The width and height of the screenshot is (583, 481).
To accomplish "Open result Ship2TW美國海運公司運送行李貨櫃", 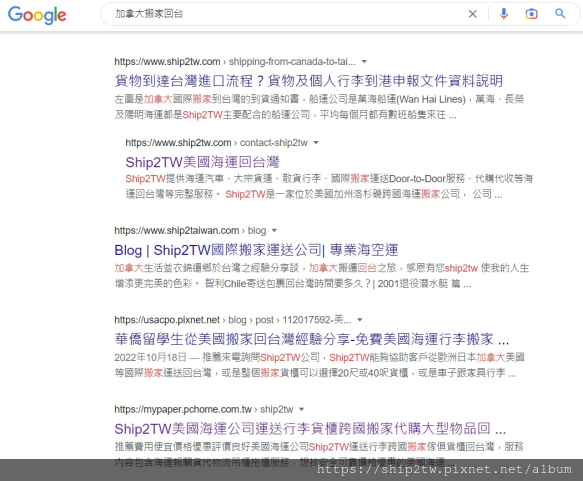I will pyautogui.click(x=310, y=429).
